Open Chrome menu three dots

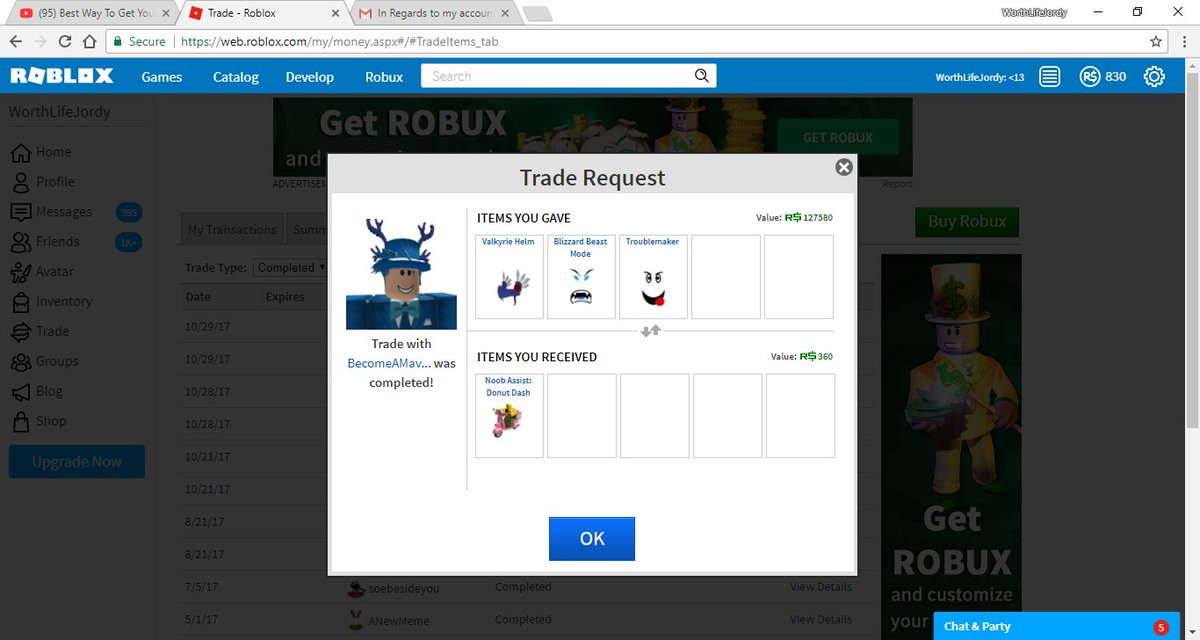click(x=1185, y=42)
